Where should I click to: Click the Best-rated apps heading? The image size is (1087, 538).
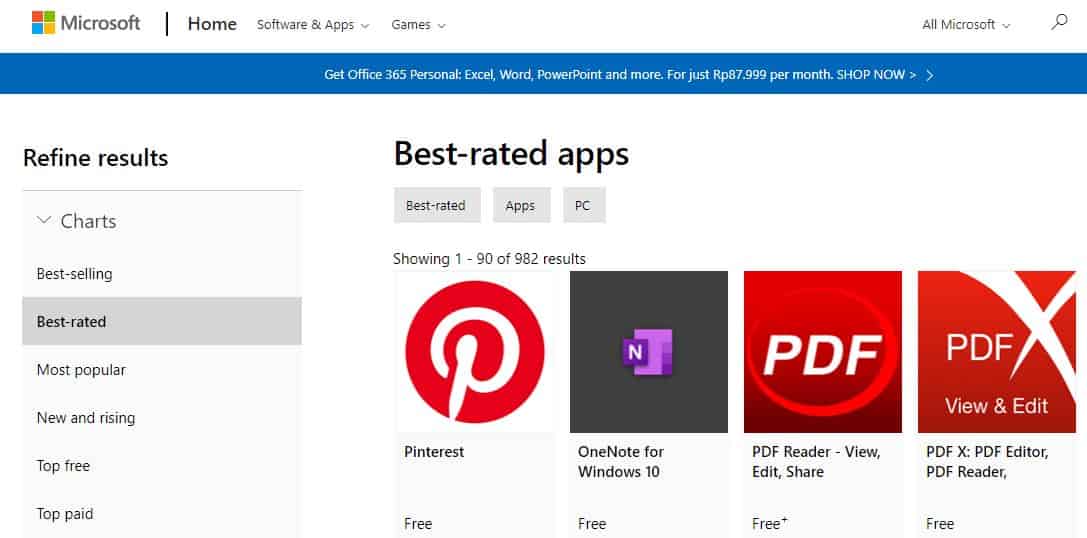pyautogui.click(x=512, y=153)
